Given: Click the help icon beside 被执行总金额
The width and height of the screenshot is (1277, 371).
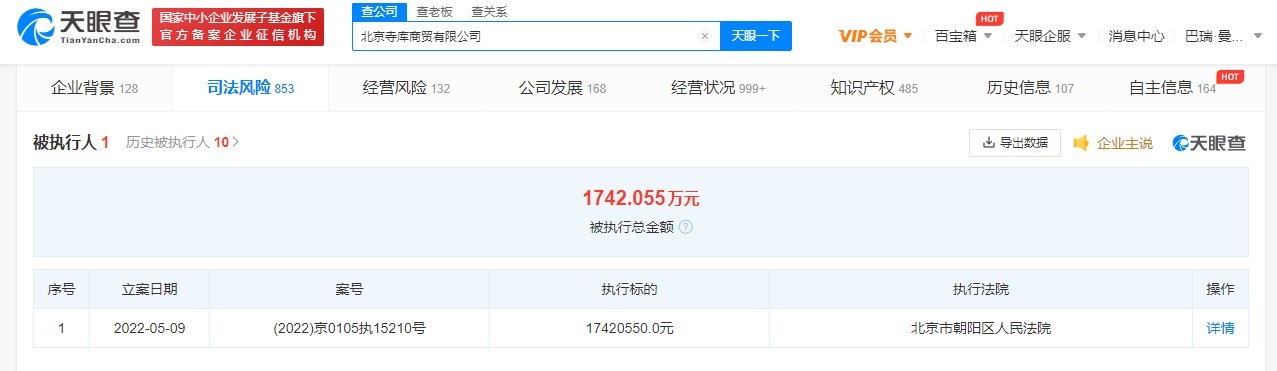Looking at the screenshot, I should coord(685,227).
